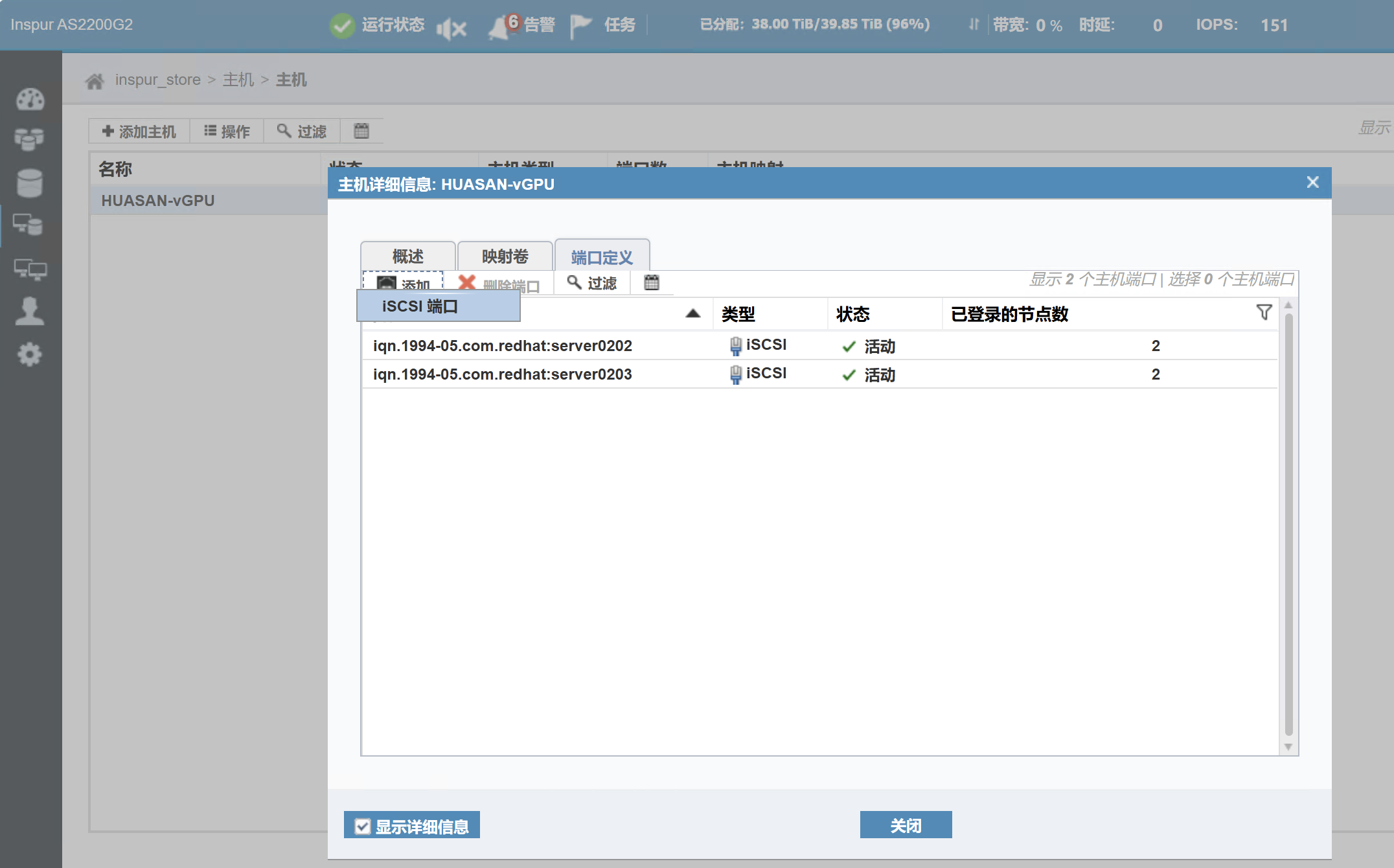Click the home icon in breadcrumb
Screen dimensions: 1394x868
tap(95, 80)
